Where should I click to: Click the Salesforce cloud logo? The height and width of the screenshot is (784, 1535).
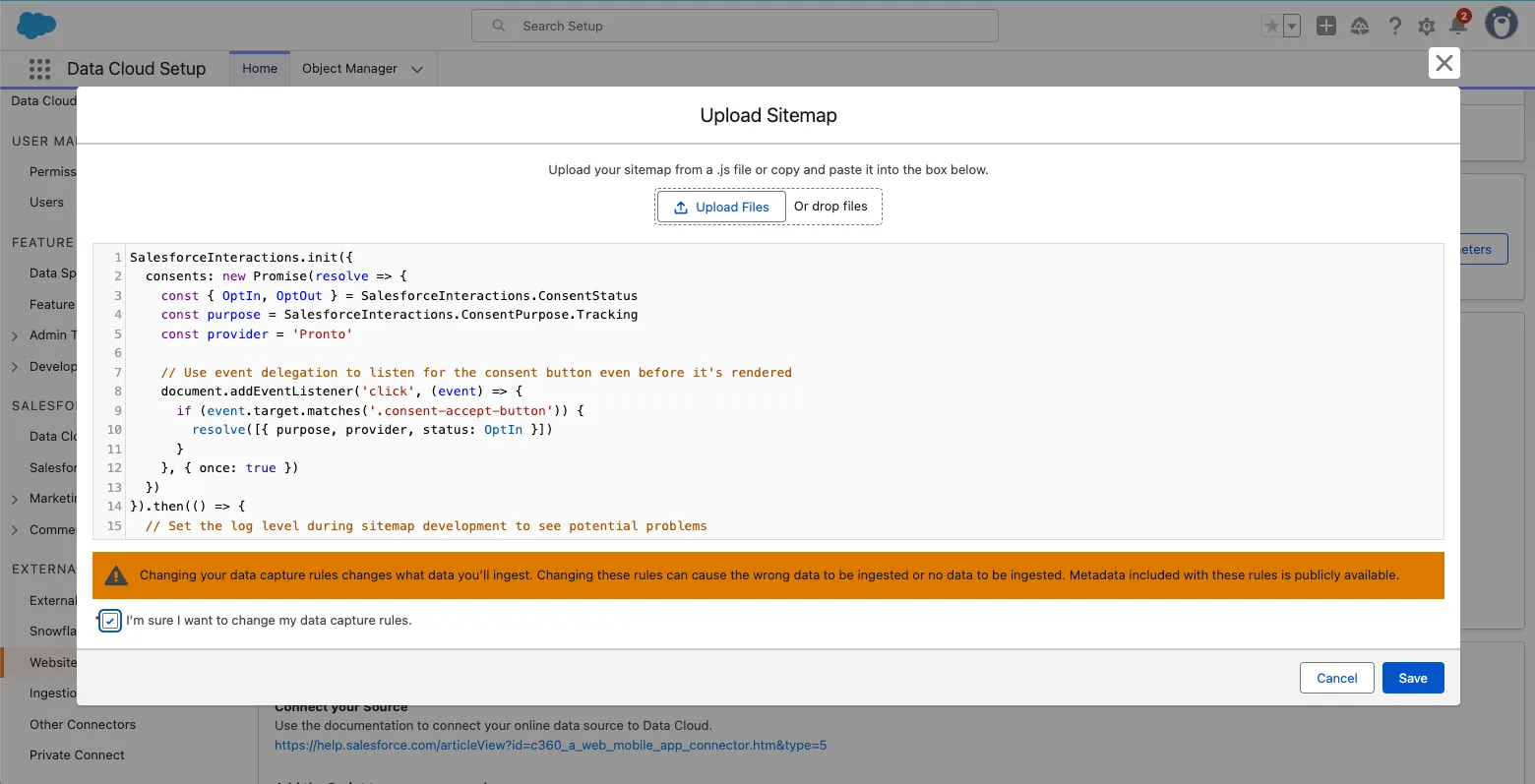click(x=36, y=26)
